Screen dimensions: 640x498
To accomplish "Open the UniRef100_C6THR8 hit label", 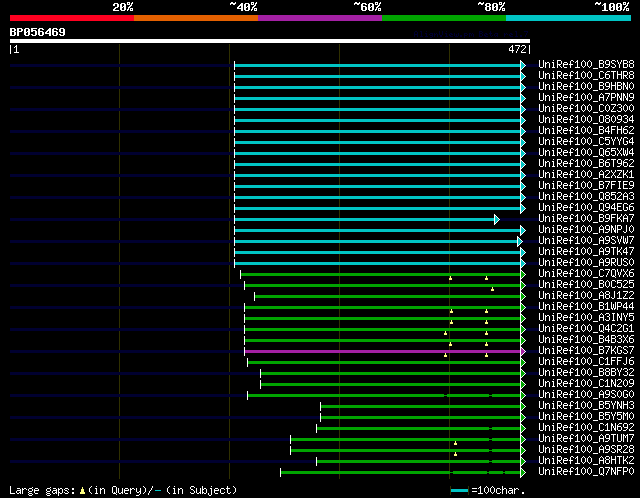I will tap(586, 76).
